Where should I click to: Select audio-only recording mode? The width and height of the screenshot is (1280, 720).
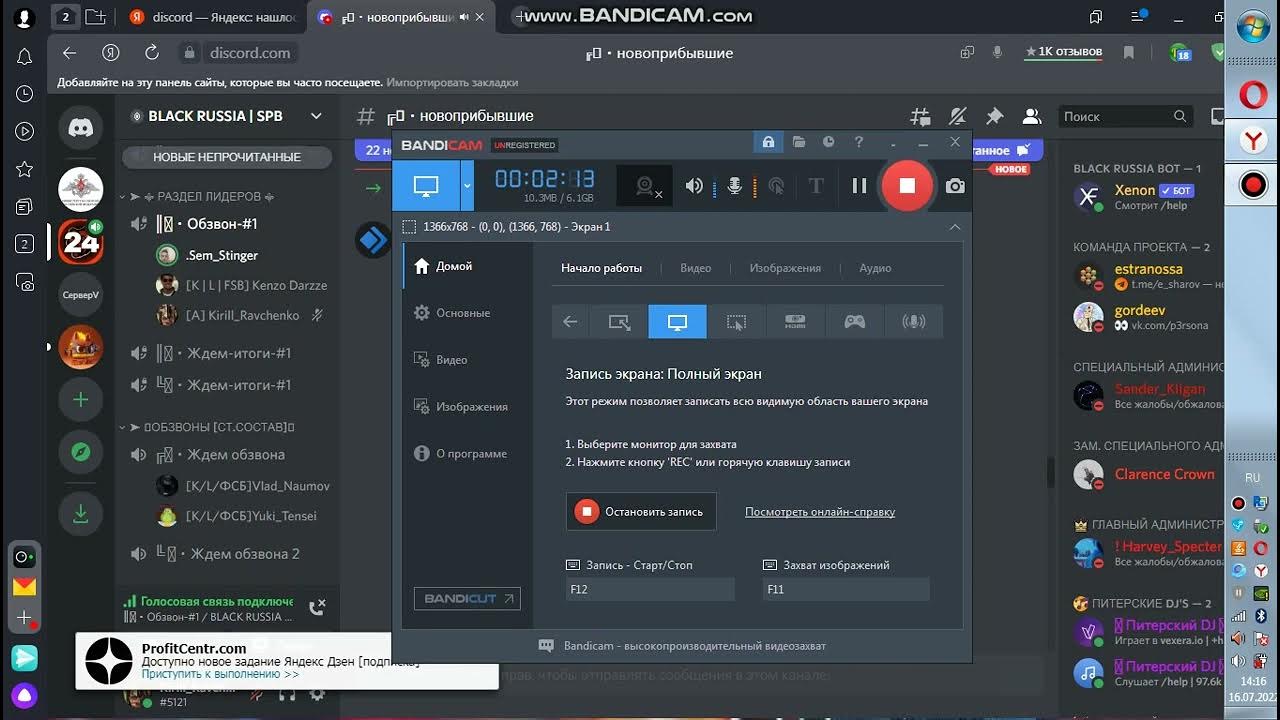913,322
